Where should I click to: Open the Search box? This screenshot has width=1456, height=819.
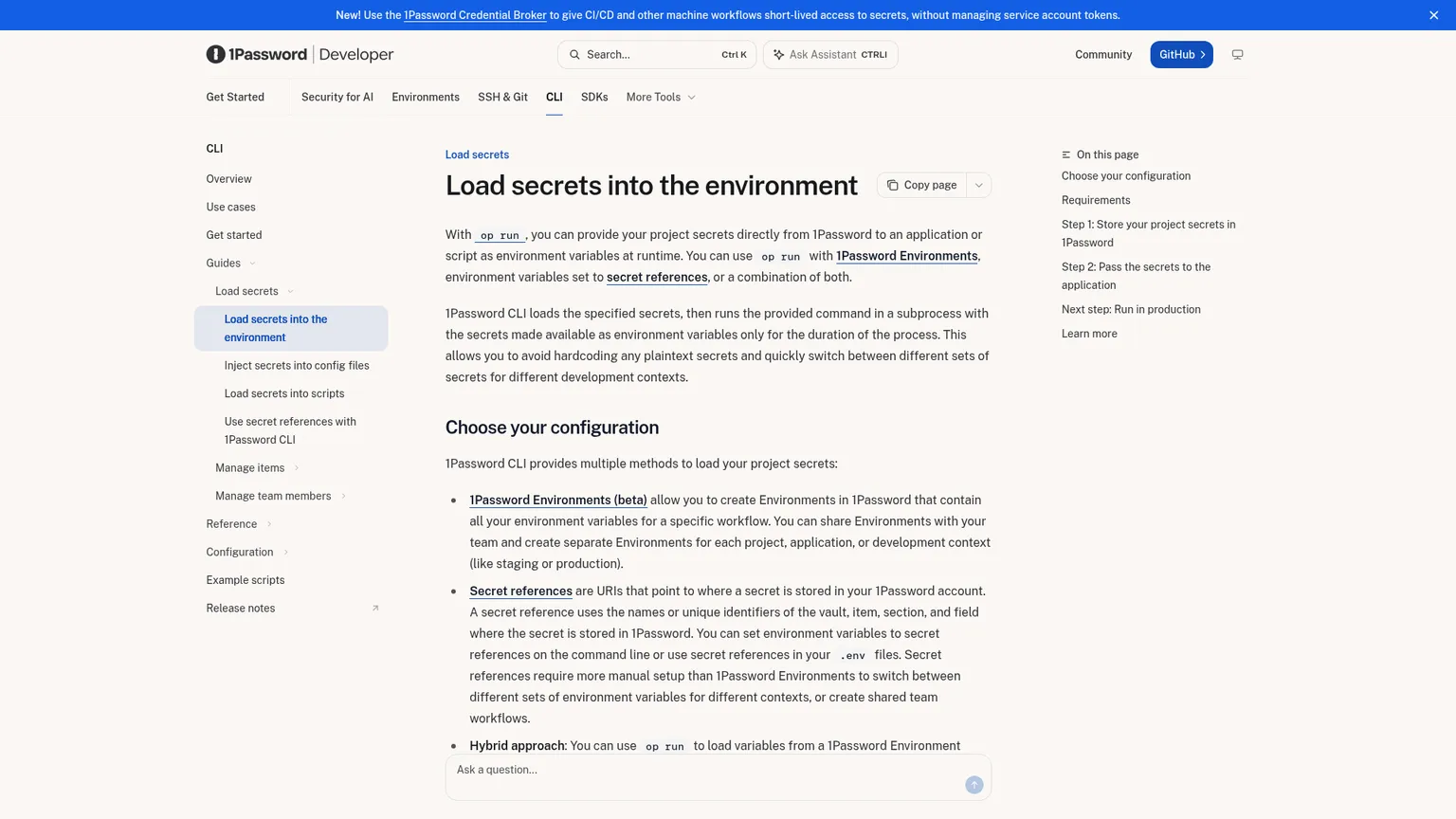pos(657,55)
